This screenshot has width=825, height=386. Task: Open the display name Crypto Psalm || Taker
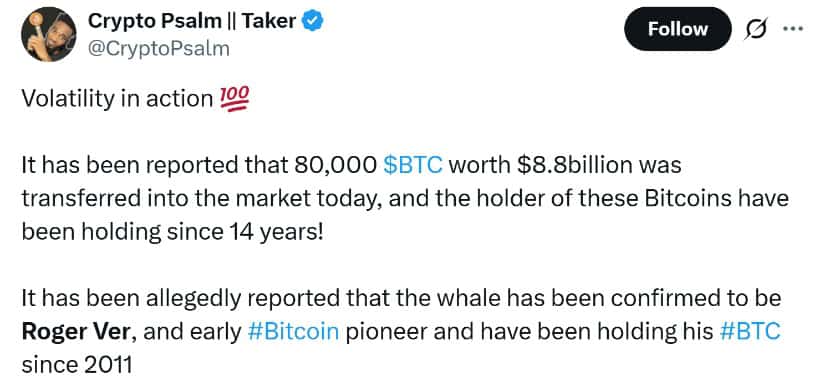pyautogui.click(x=192, y=21)
